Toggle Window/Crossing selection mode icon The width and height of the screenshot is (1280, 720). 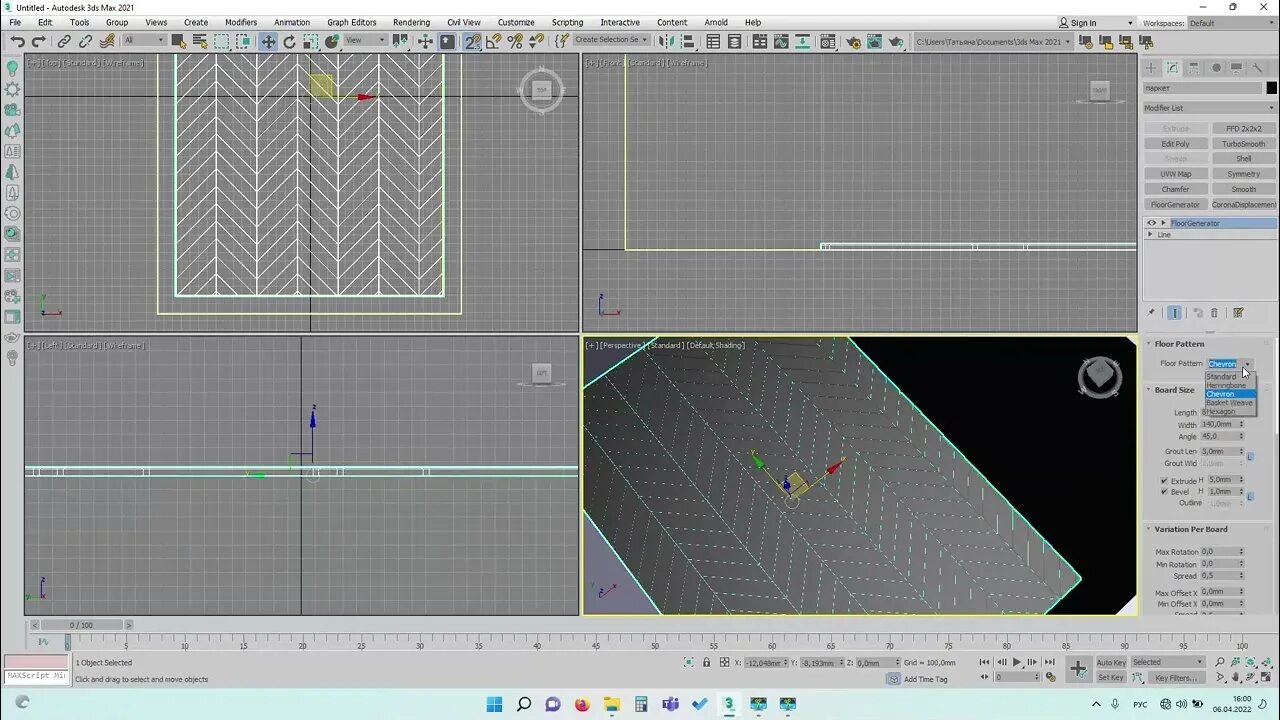[x=243, y=41]
